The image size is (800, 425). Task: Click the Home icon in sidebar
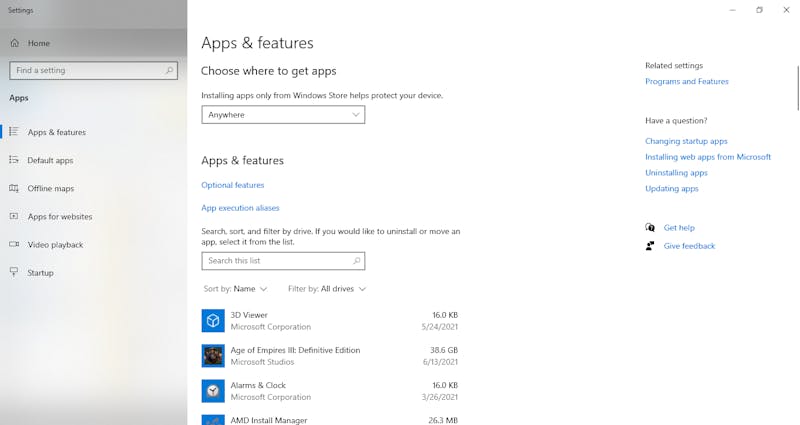click(15, 43)
